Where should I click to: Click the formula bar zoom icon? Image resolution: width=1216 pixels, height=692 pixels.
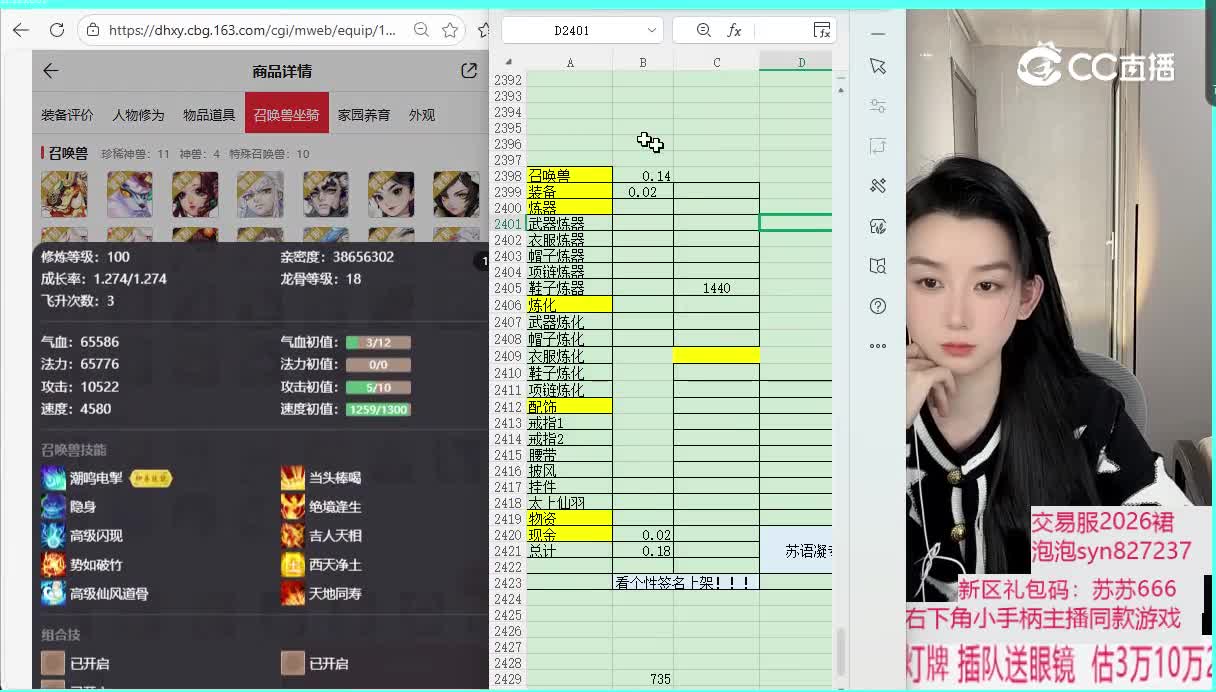704,31
